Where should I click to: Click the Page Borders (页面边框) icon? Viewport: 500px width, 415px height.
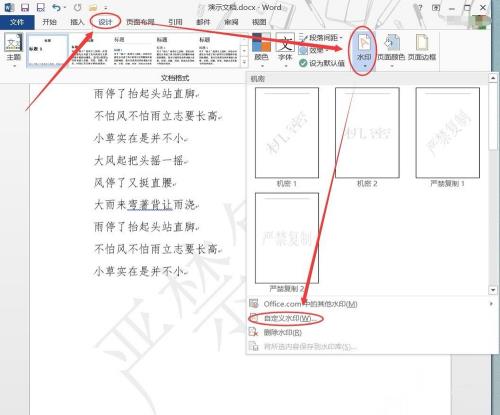pyautogui.click(x=422, y=48)
